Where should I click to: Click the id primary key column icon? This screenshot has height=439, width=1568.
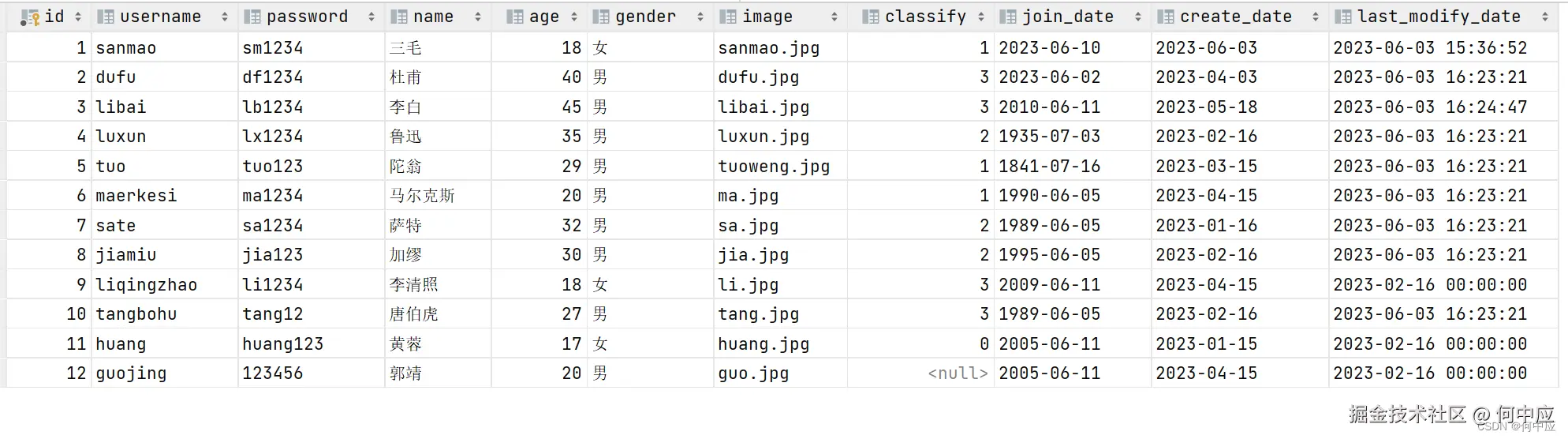30,17
